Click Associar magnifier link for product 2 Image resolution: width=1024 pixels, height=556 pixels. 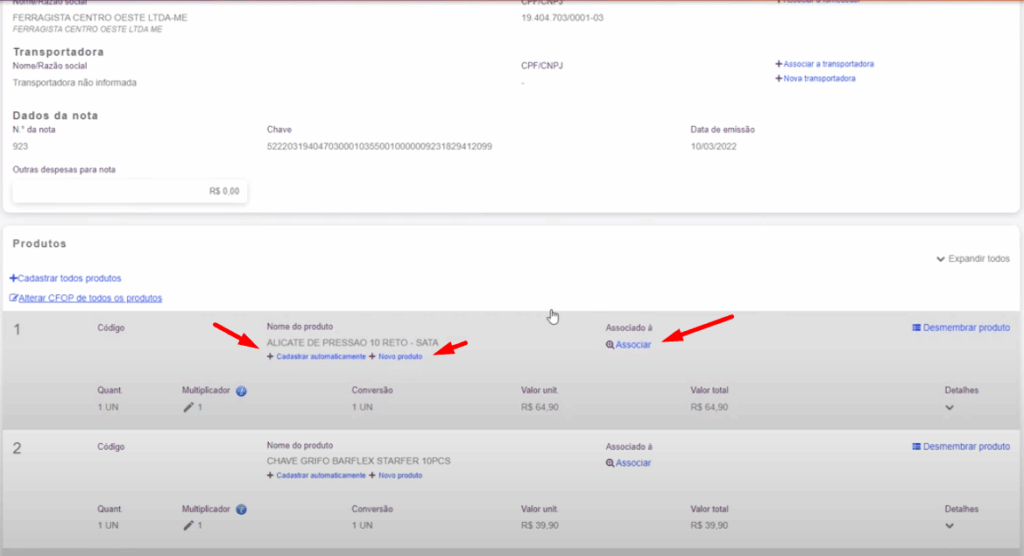pos(628,463)
